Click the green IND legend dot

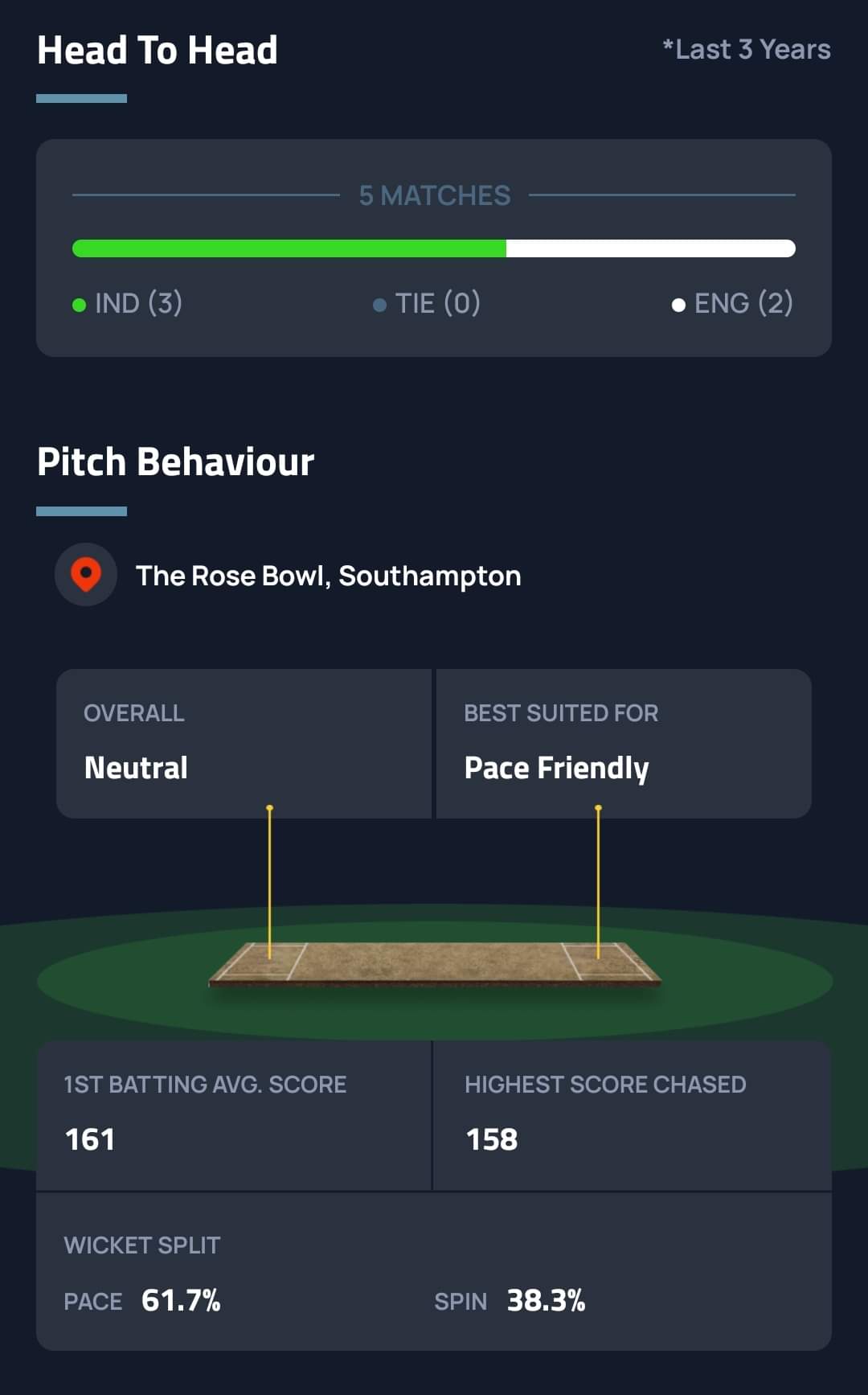point(79,305)
